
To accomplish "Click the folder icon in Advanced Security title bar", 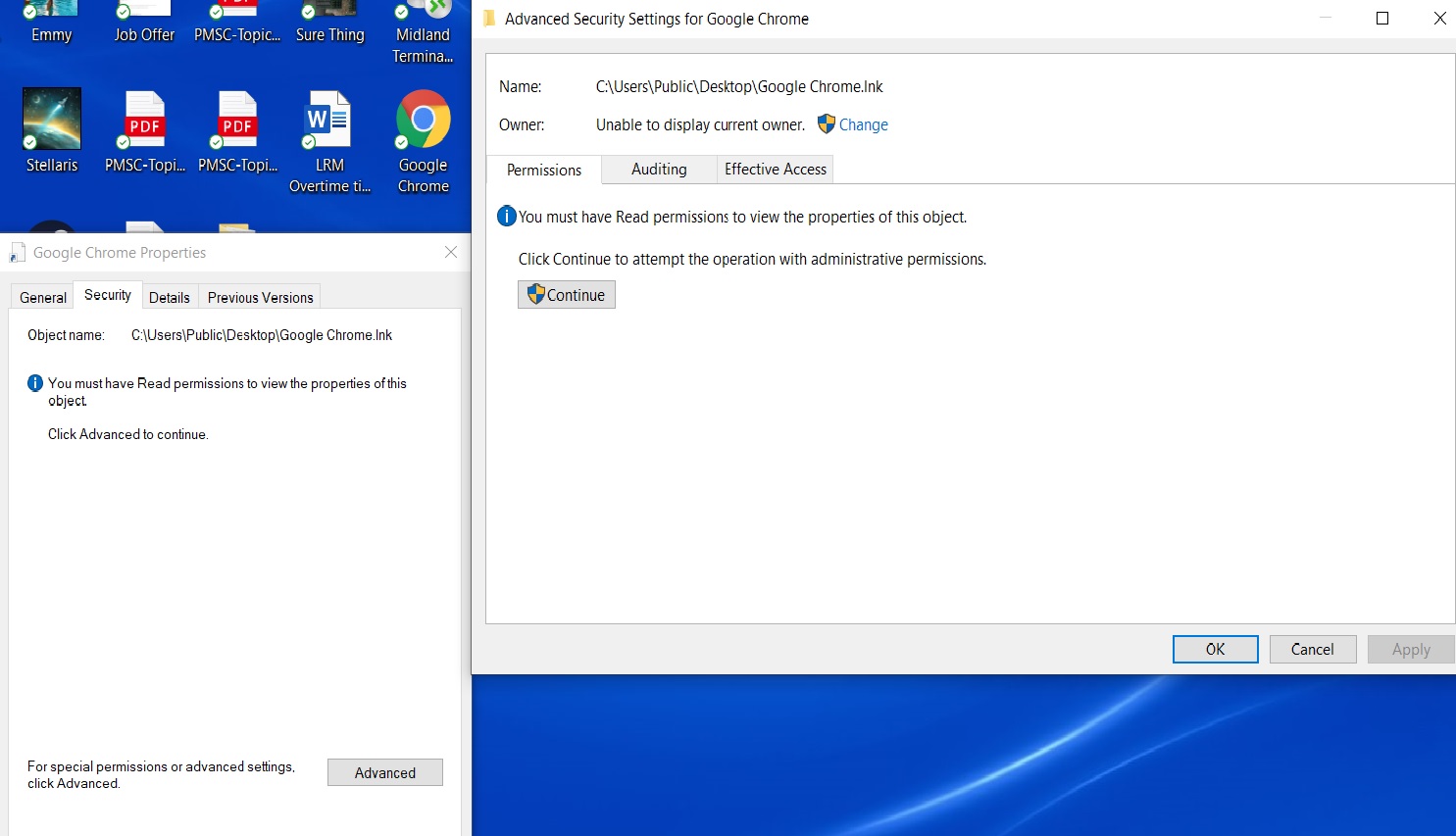I will (x=489, y=19).
